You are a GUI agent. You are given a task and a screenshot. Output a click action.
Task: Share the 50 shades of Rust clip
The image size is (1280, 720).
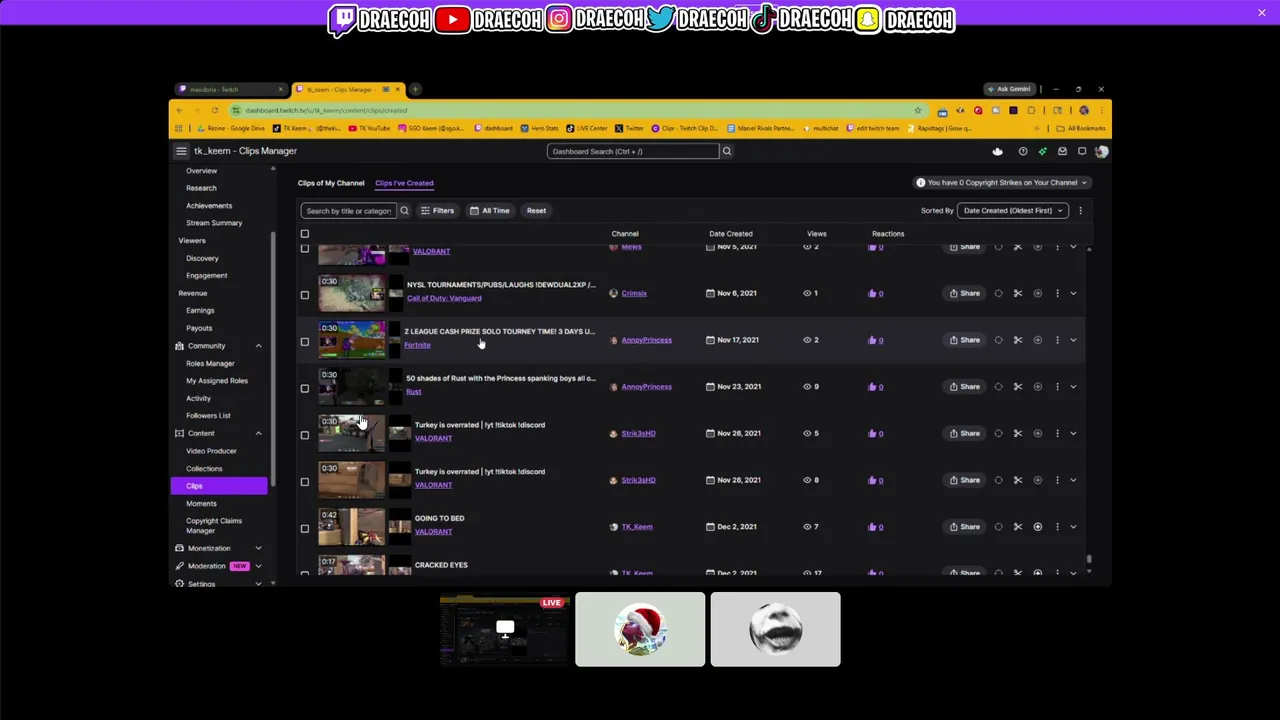[965, 387]
